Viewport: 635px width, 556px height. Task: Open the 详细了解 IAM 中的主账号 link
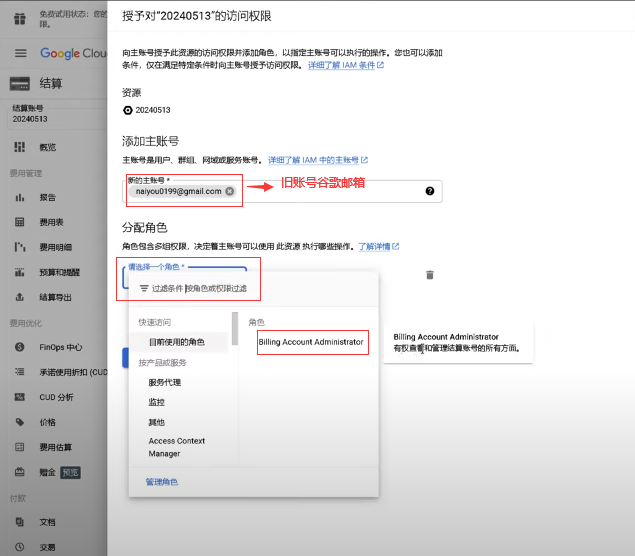point(318,160)
